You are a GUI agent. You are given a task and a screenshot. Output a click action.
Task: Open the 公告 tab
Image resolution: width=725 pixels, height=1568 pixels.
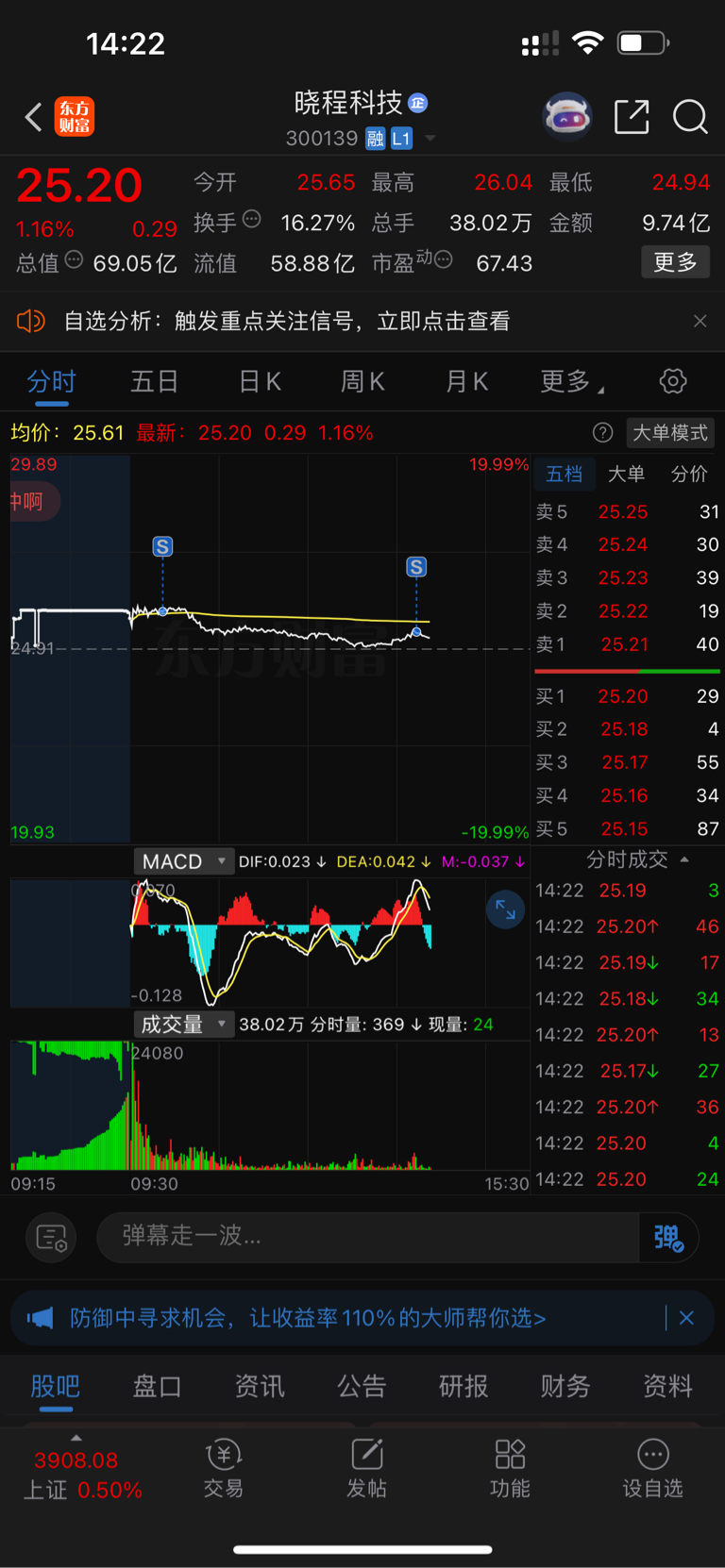pyautogui.click(x=362, y=1386)
